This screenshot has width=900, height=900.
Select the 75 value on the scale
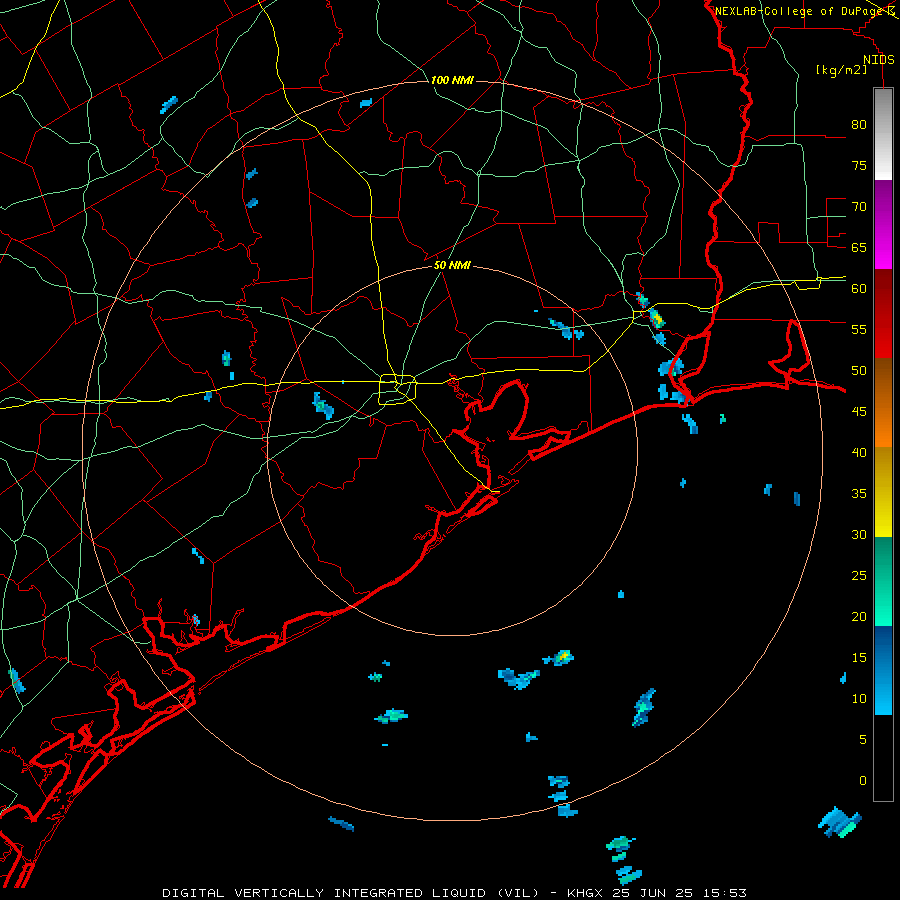859,165
